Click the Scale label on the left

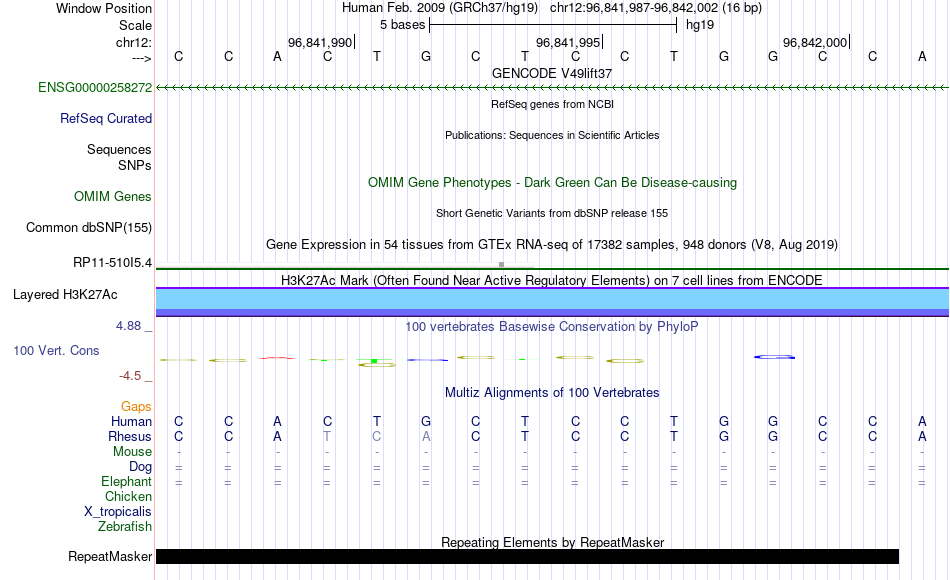pos(136,25)
